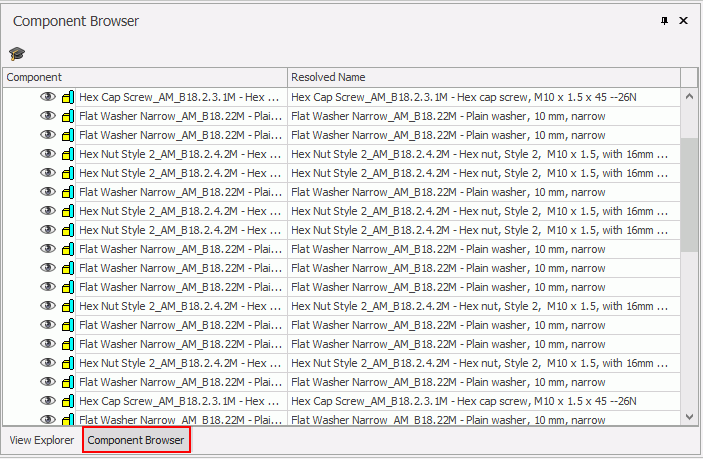Open the graduation cap learning icon
The width and height of the screenshot is (703, 459).
(17, 54)
